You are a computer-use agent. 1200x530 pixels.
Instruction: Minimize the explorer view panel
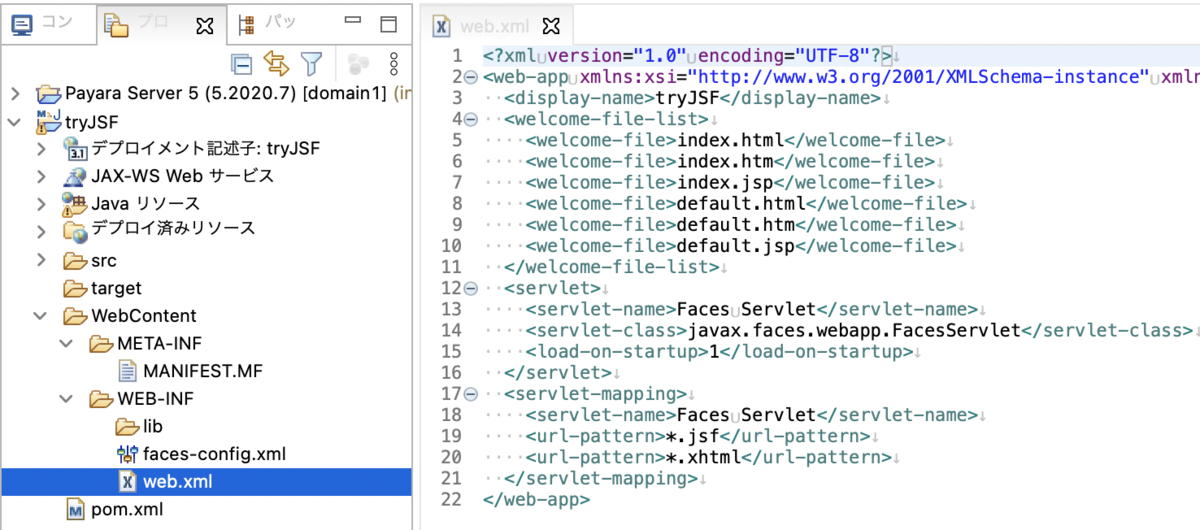point(352,22)
